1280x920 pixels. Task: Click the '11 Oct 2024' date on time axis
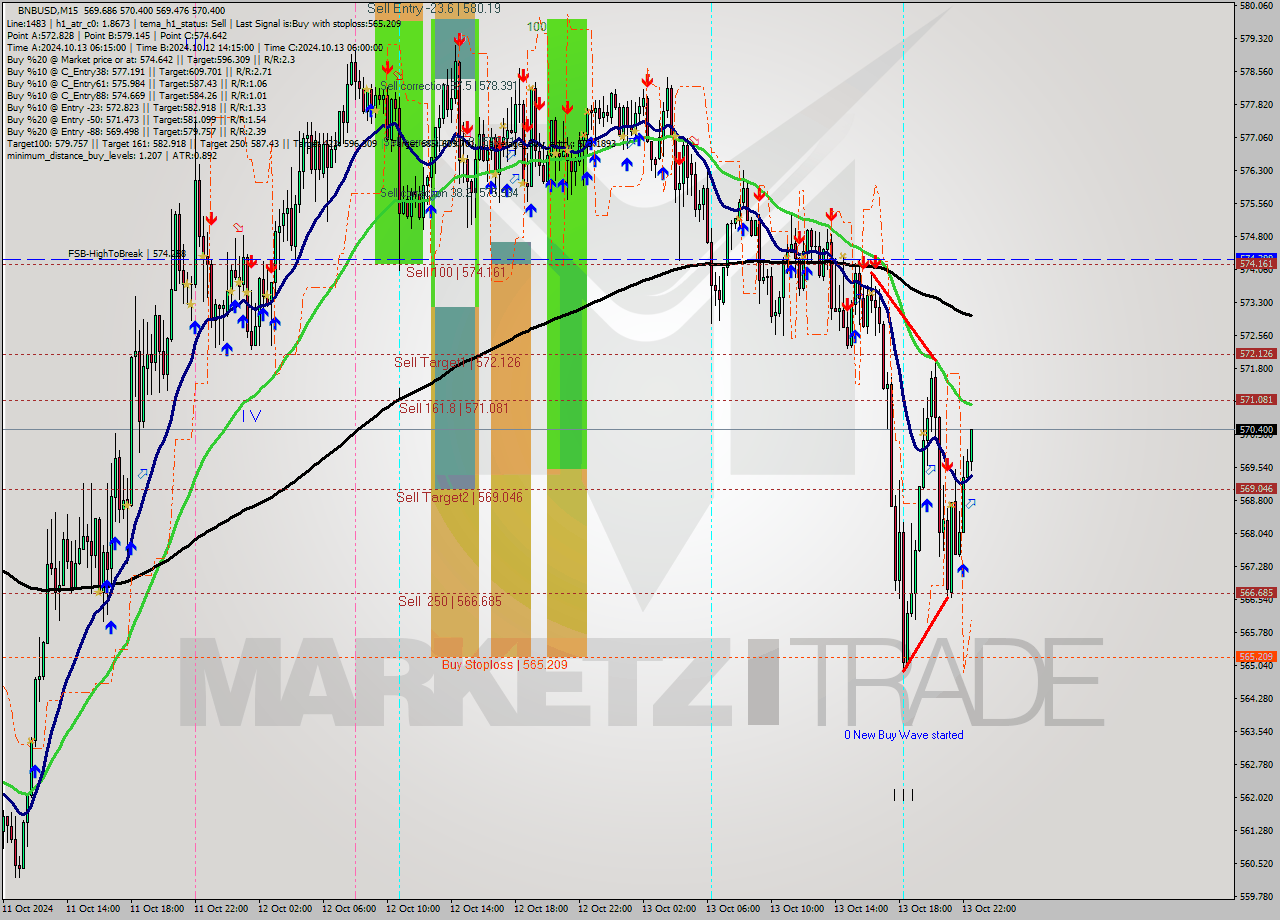26,909
